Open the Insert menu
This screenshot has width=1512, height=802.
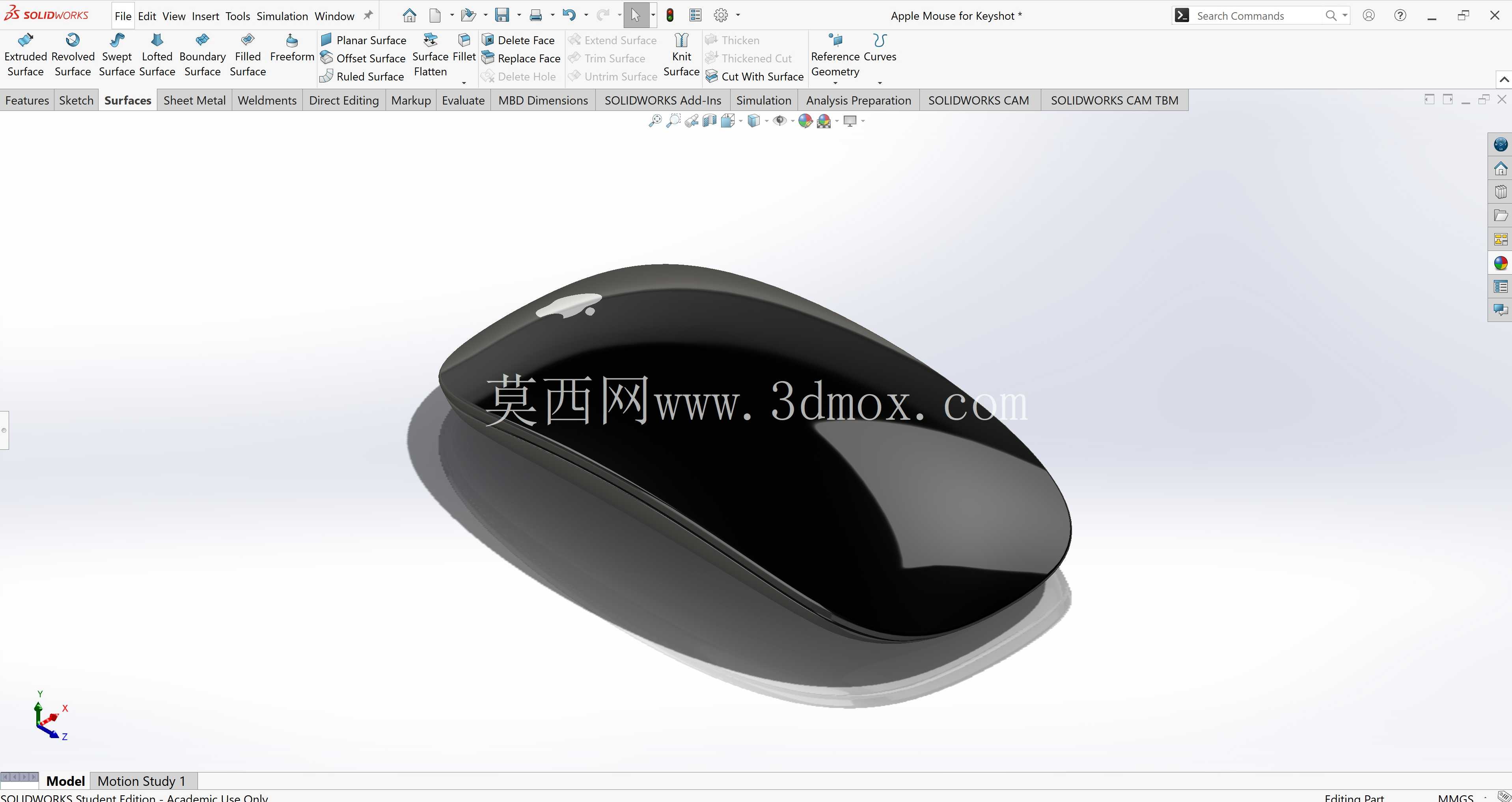pos(205,16)
